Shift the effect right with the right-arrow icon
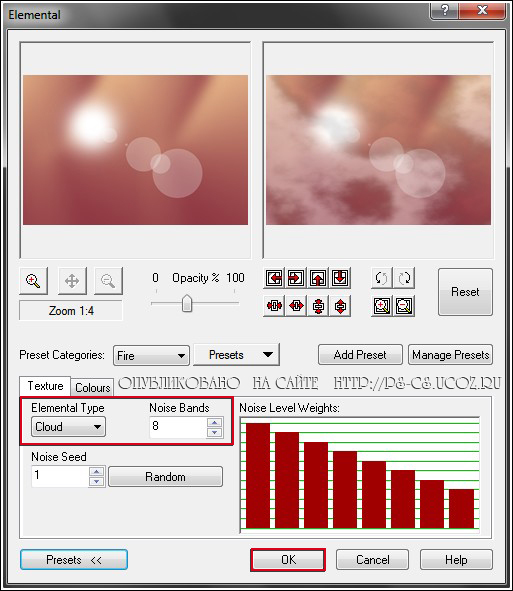 click(x=296, y=278)
